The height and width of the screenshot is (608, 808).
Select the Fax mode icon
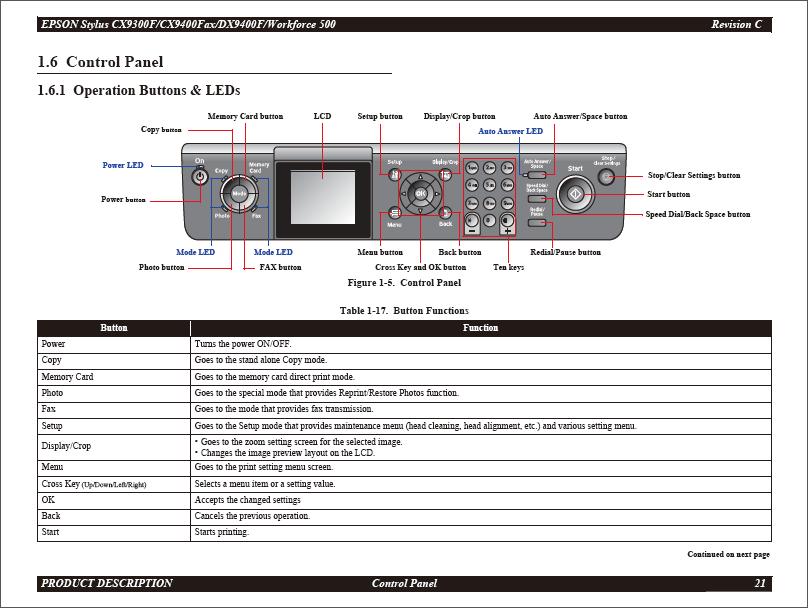pos(245,205)
